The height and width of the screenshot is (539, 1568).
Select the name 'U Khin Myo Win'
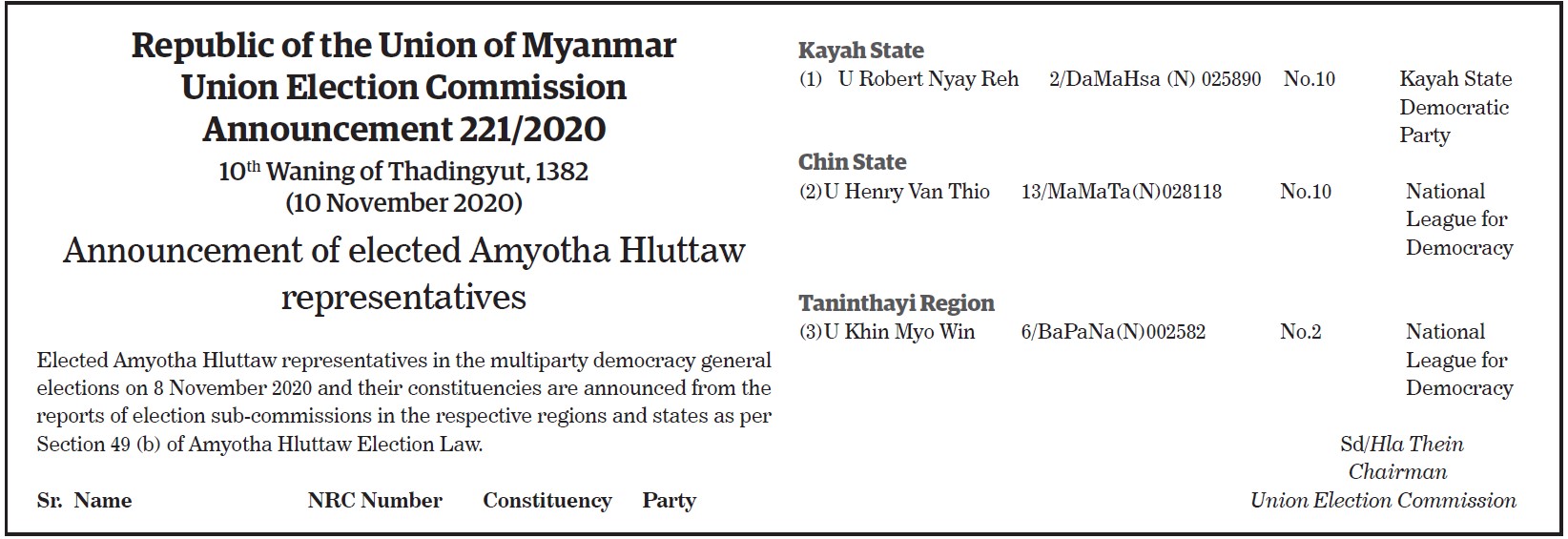pos(899,332)
